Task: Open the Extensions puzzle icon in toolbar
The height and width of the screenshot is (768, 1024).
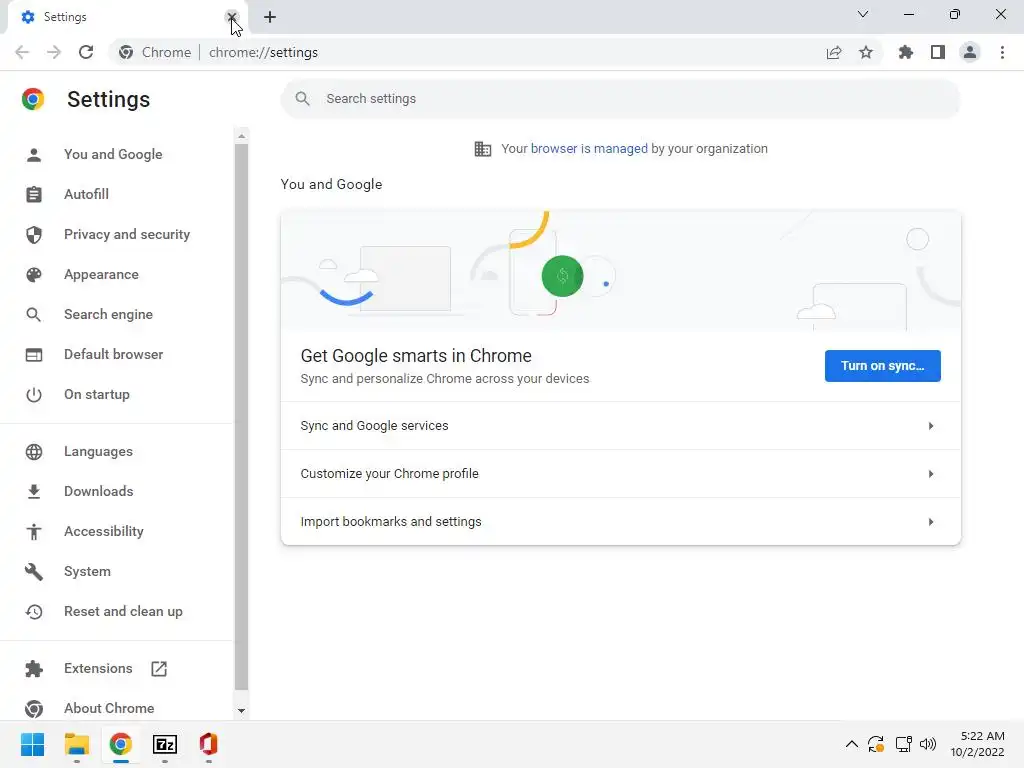Action: pos(905,52)
